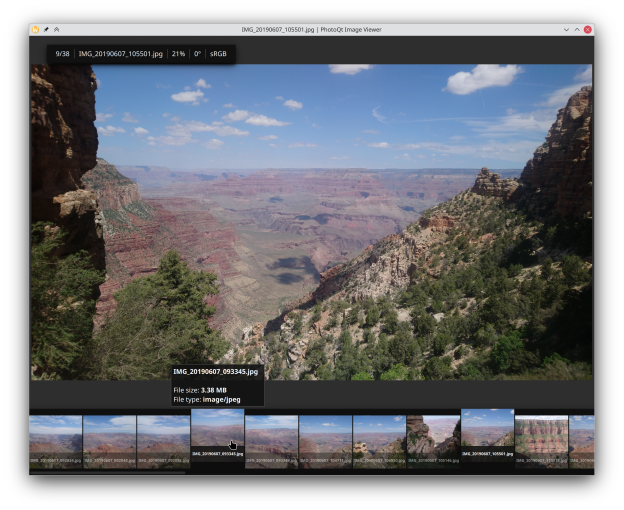The image size is (624, 510).
Task: Close the PhotoQt Image Viewer window
Action: click(x=588, y=30)
